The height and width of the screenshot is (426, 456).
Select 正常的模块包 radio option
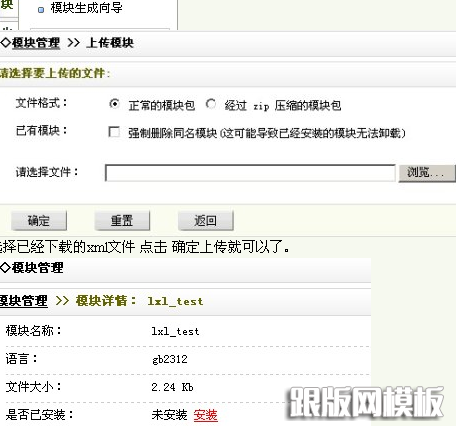(114, 104)
